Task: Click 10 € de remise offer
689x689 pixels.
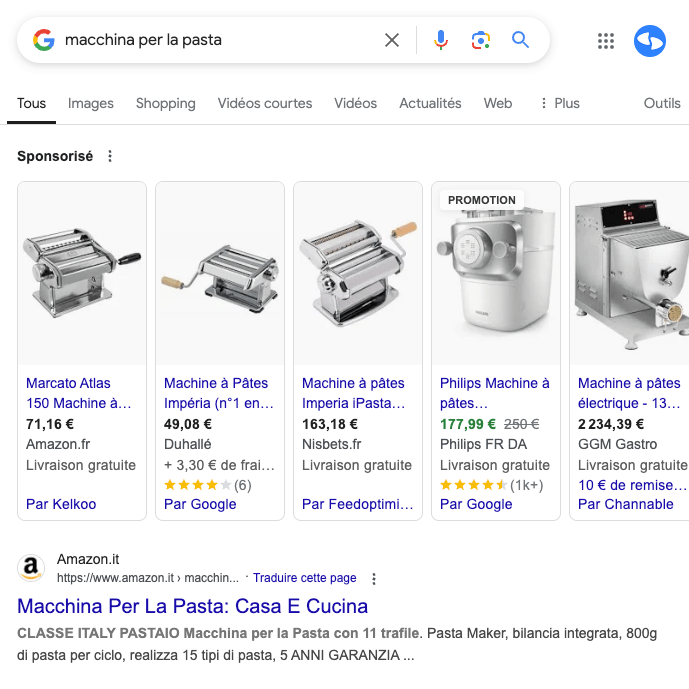Action: [x=632, y=485]
